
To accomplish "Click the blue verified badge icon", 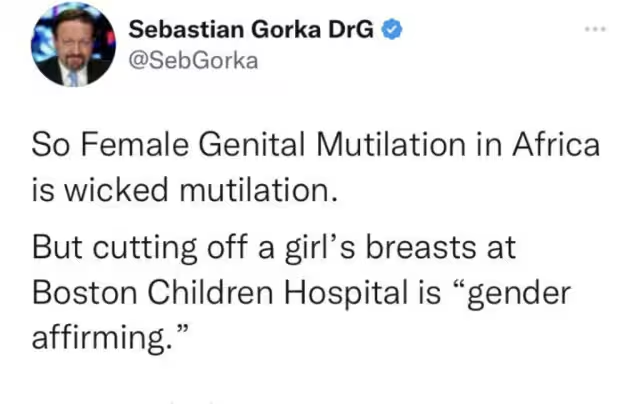I will 395,31.
